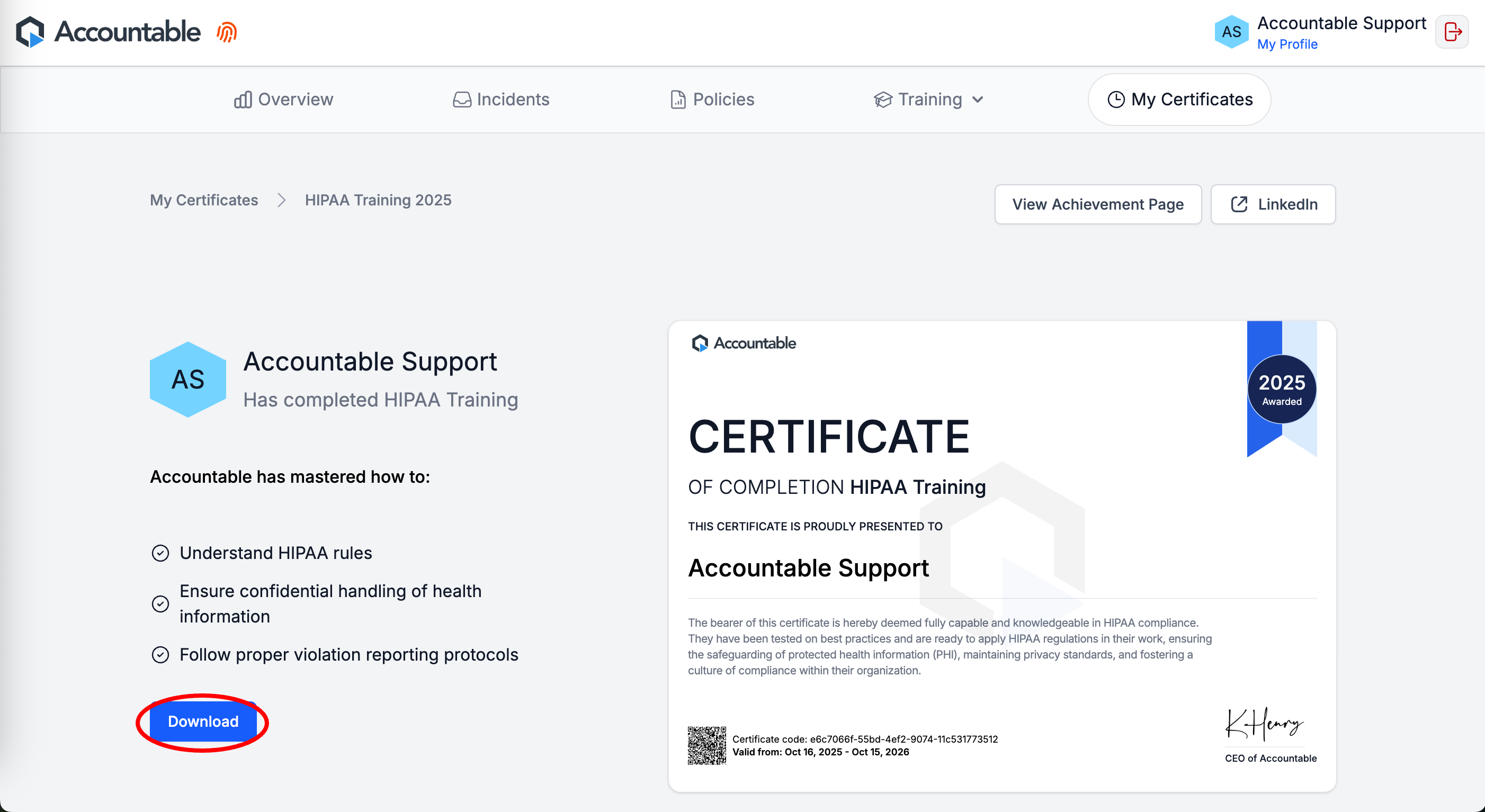
Task: Click the breadcrumb chevron separator
Action: (x=281, y=200)
